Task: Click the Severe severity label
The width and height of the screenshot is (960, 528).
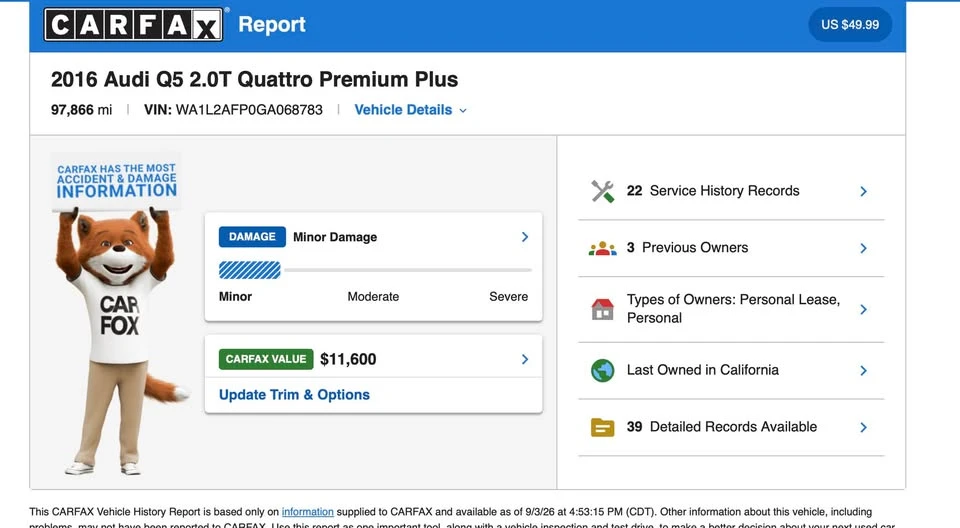Action: [508, 296]
